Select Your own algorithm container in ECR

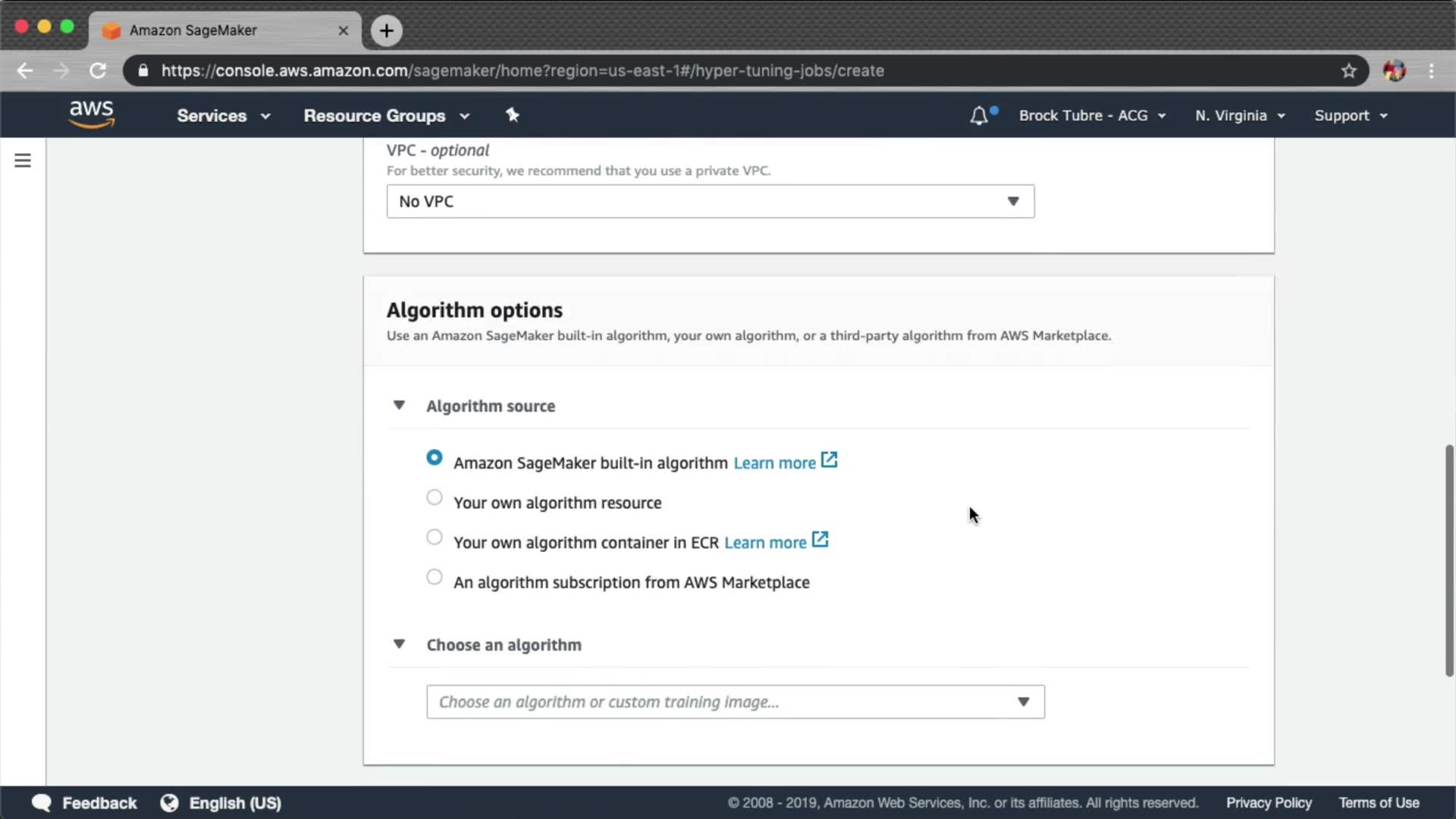tap(435, 538)
